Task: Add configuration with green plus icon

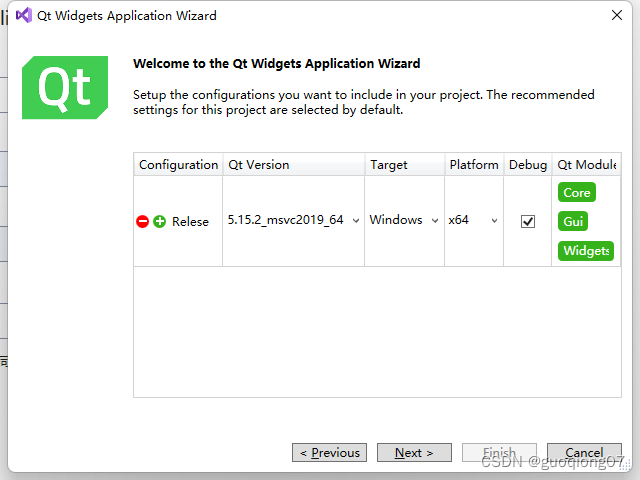Action: [160, 222]
